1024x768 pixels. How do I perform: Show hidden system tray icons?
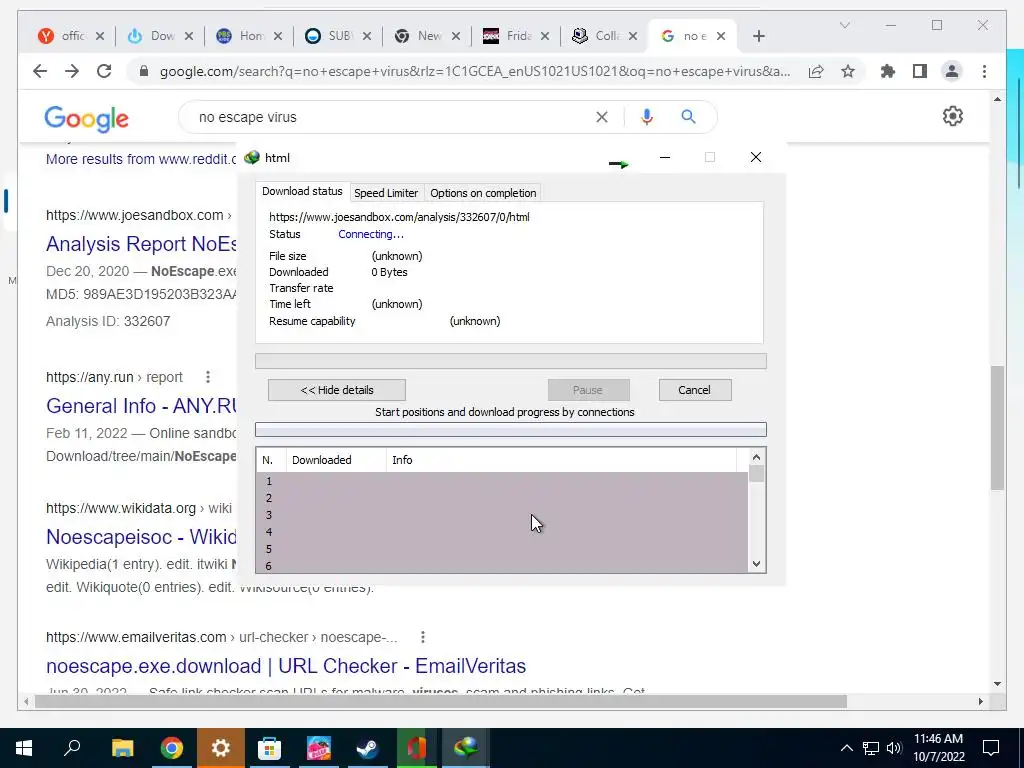coord(846,748)
